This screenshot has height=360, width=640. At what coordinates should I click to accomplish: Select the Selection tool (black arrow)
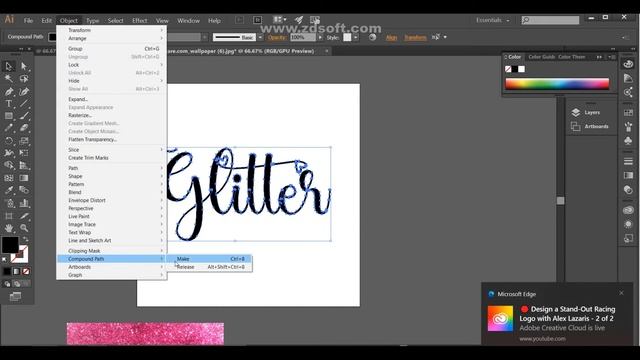point(9,66)
